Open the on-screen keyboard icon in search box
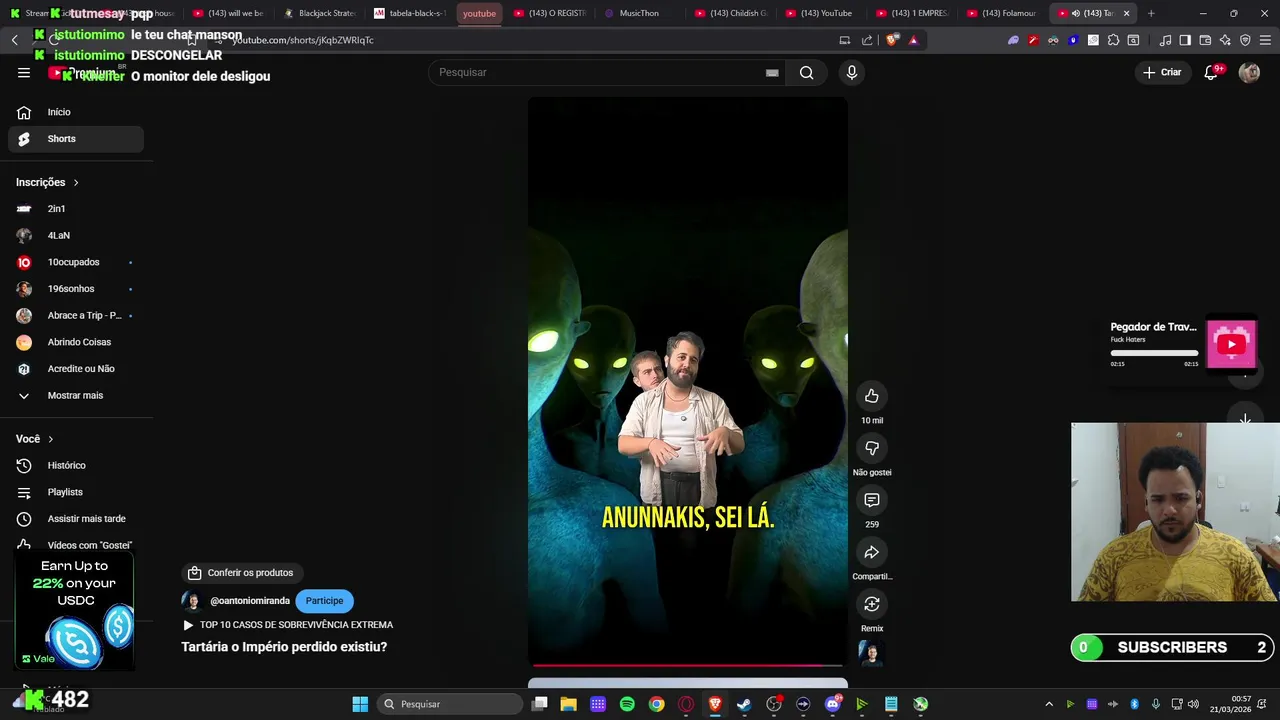 772,72
